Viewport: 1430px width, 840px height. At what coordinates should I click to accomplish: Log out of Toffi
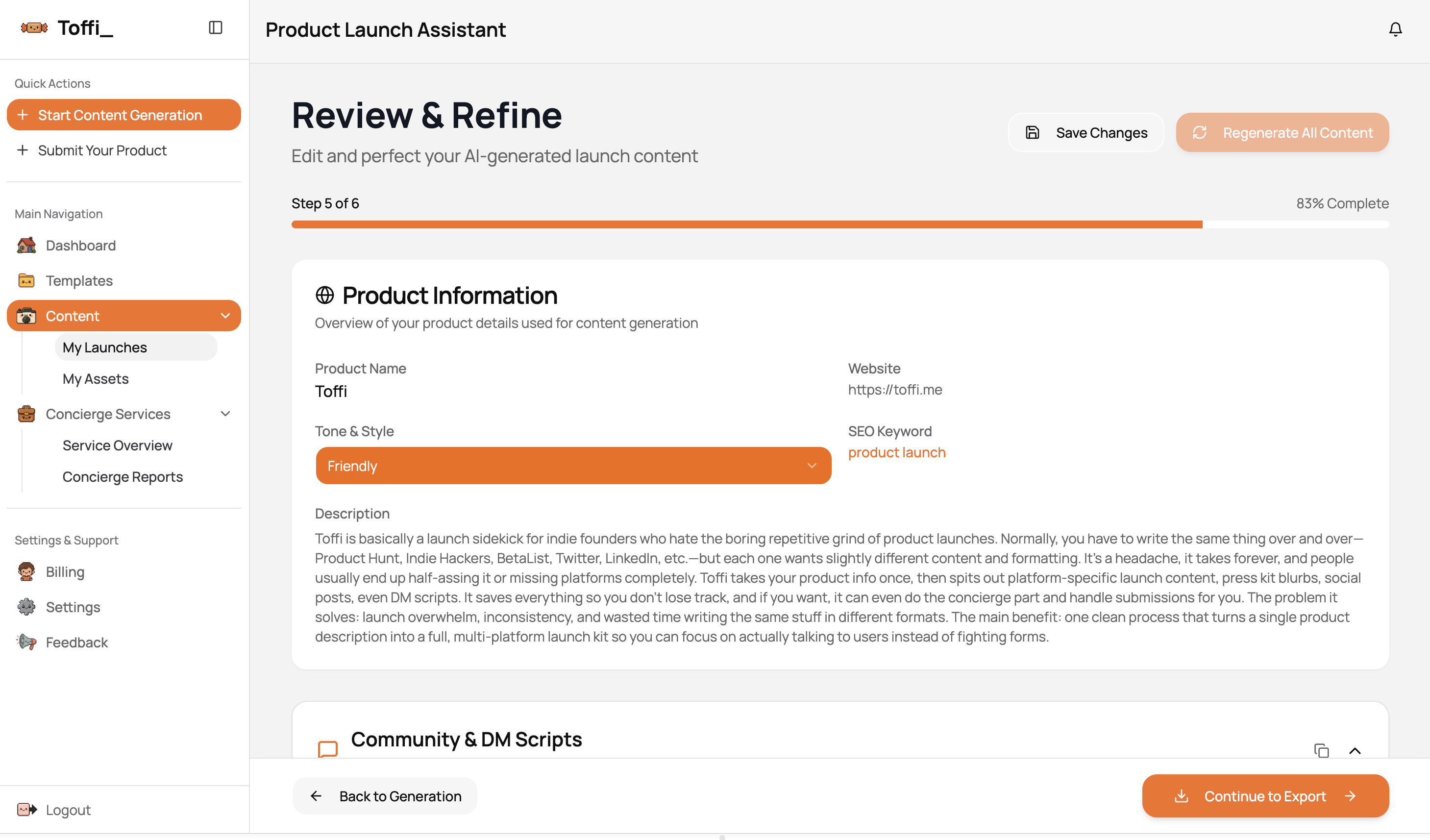tap(123, 809)
